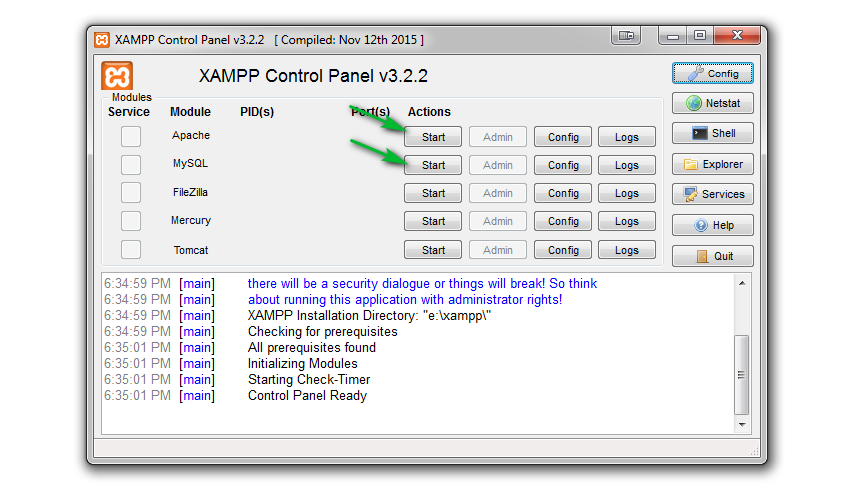The width and height of the screenshot is (850, 499).
Task: Minimize the XAMPP window
Action: pos(672,36)
